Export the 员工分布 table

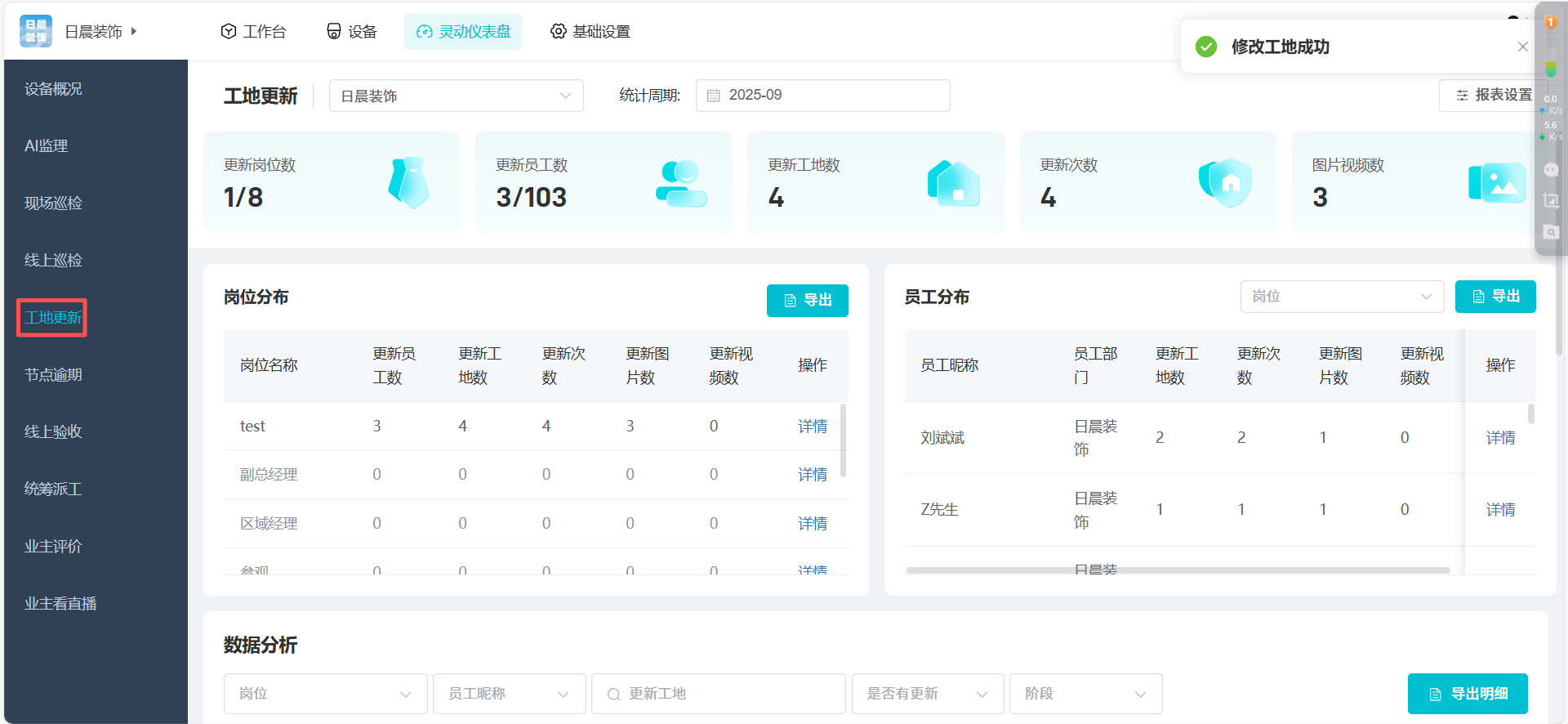(1495, 297)
